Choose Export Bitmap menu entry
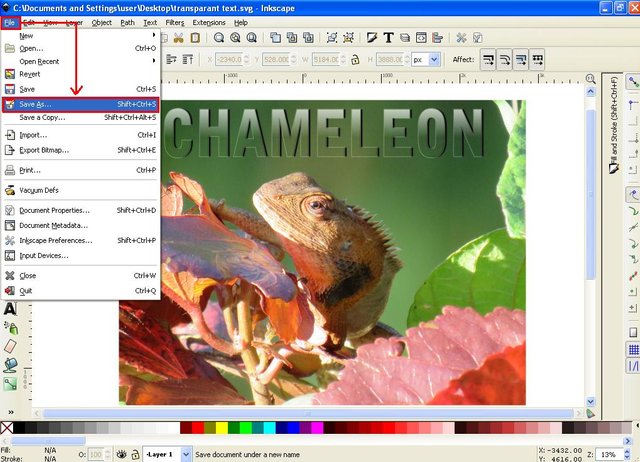Viewport: 640px width, 462px height. click(x=80, y=150)
